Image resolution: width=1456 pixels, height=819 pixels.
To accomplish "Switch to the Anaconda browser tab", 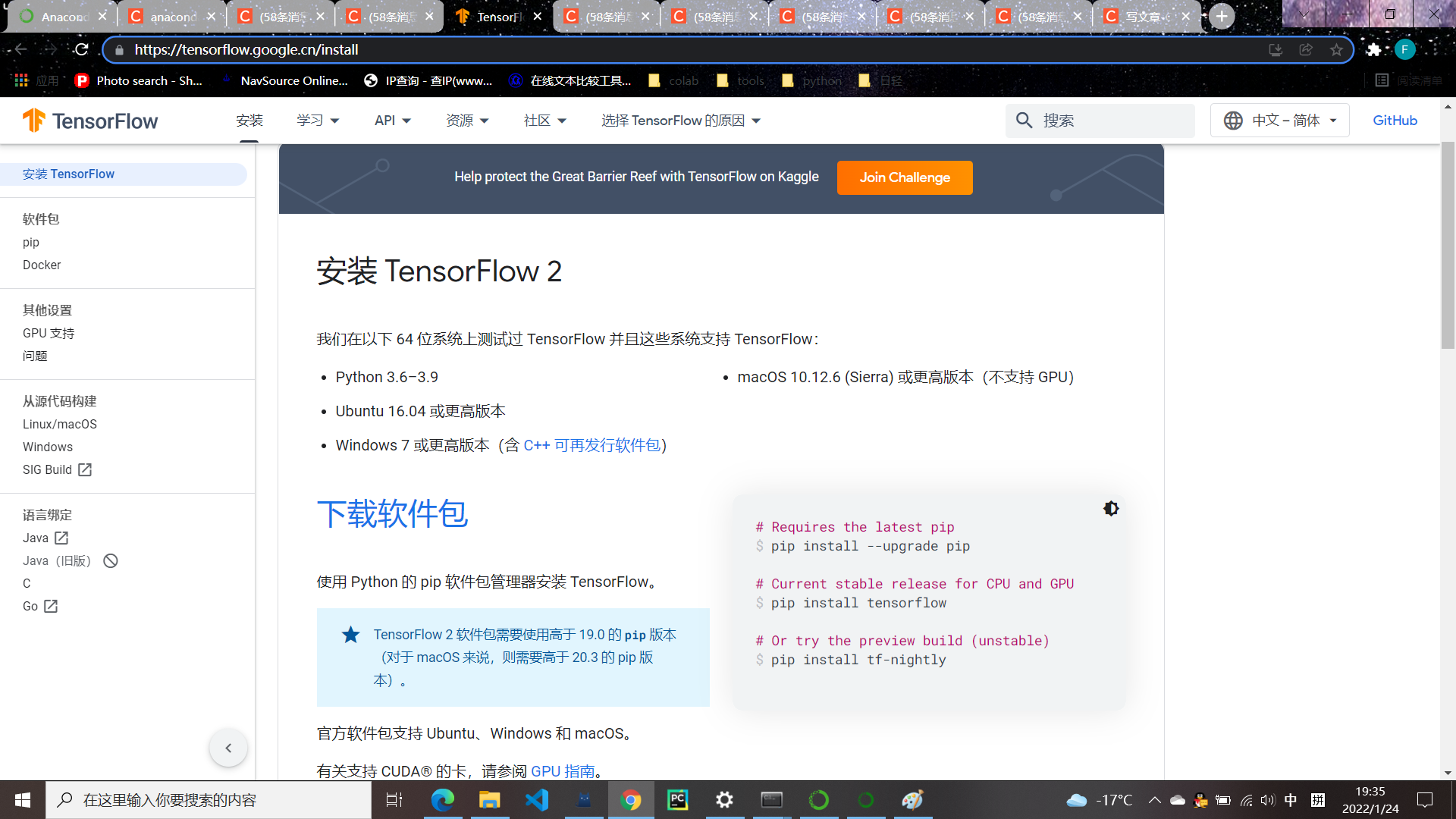I will pos(62,16).
